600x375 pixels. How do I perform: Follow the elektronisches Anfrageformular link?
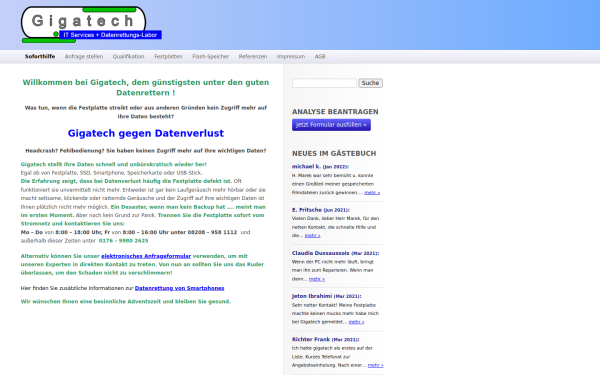coord(146,256)
